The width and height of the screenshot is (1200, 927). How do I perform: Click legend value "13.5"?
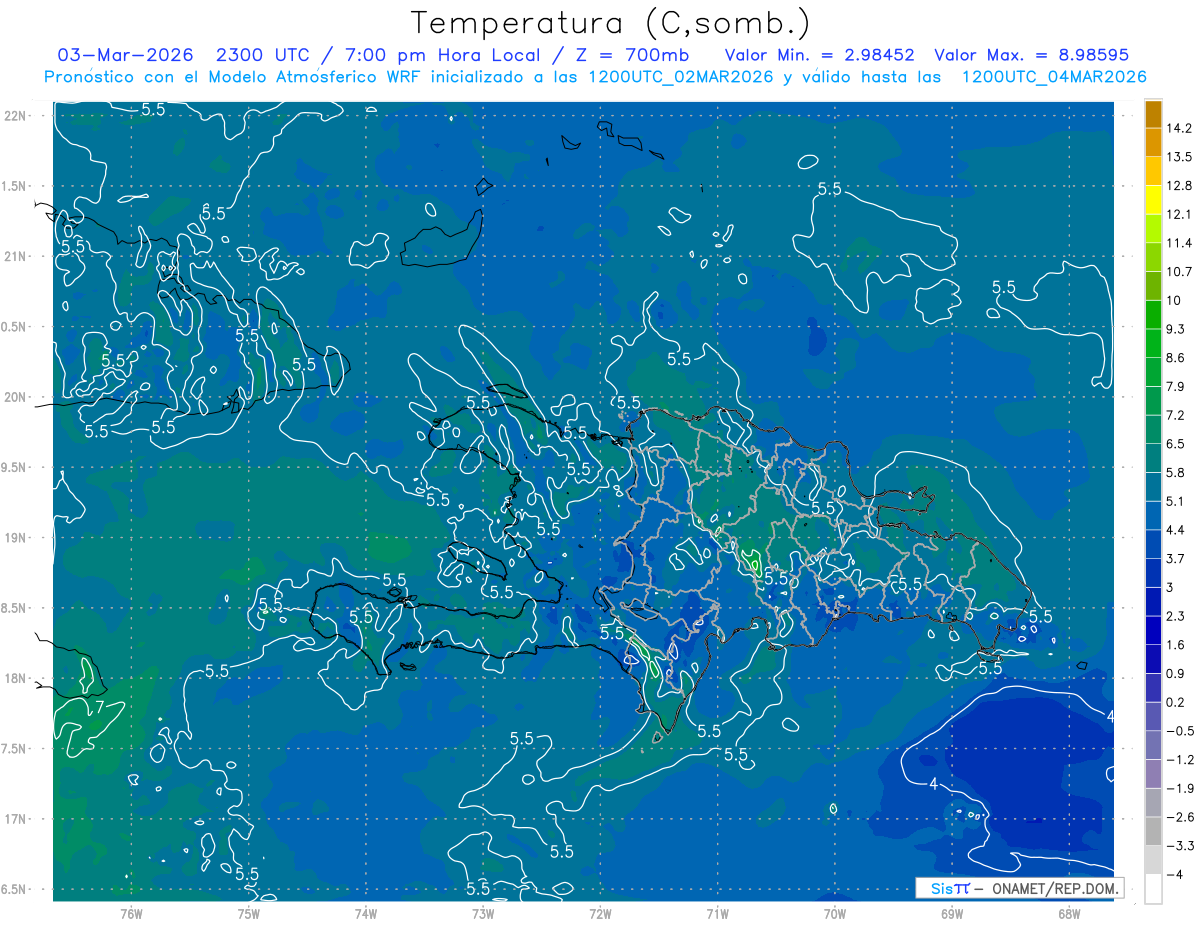[x=1181, y=157]
